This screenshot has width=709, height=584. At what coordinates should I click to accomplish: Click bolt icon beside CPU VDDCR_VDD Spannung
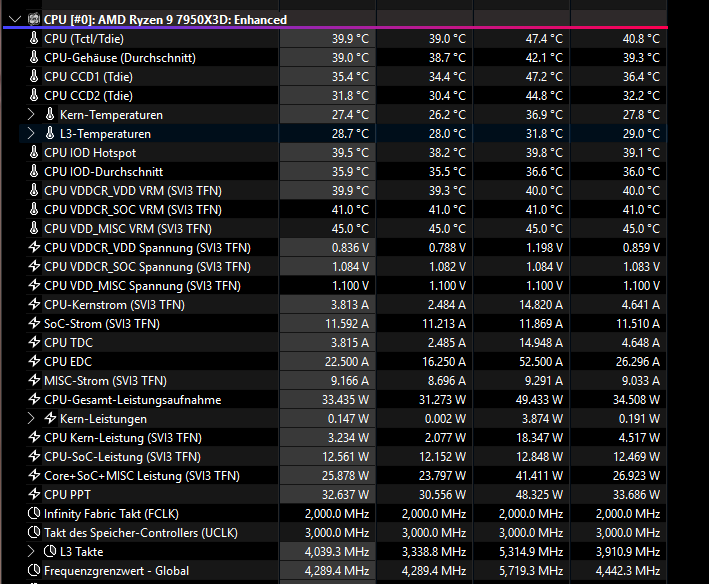[34, 247]
